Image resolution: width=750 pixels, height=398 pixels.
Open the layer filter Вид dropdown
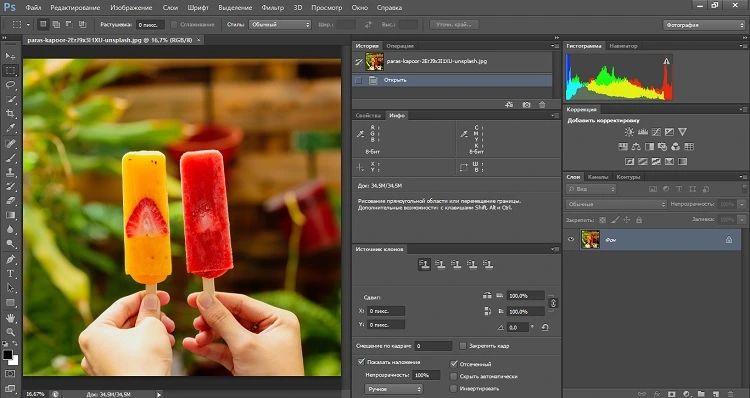pos(591,189)
